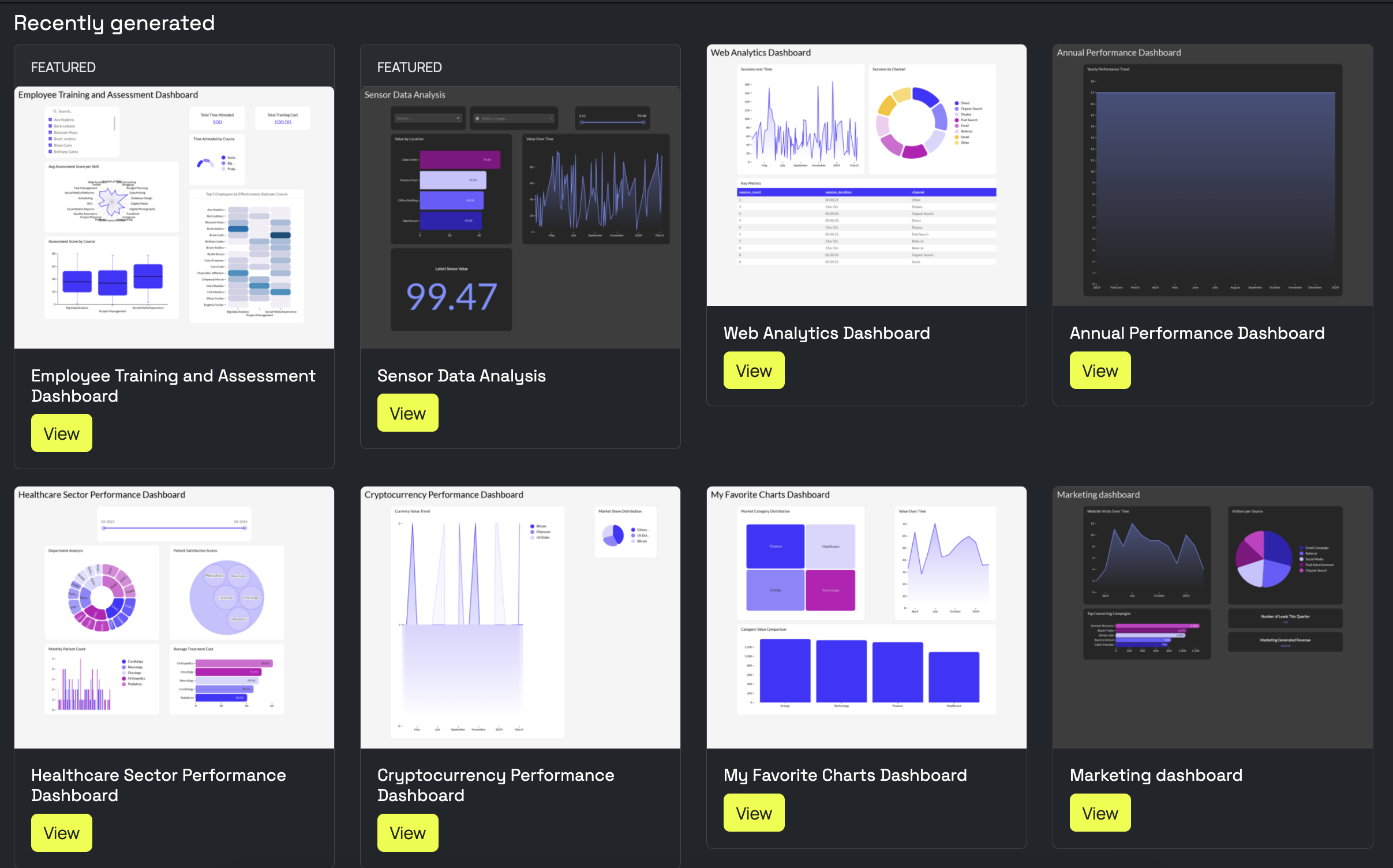The height and width of the screenshot is (868, 1393).
Task: Click the Recently generated section heading
Action: (114, 23)
